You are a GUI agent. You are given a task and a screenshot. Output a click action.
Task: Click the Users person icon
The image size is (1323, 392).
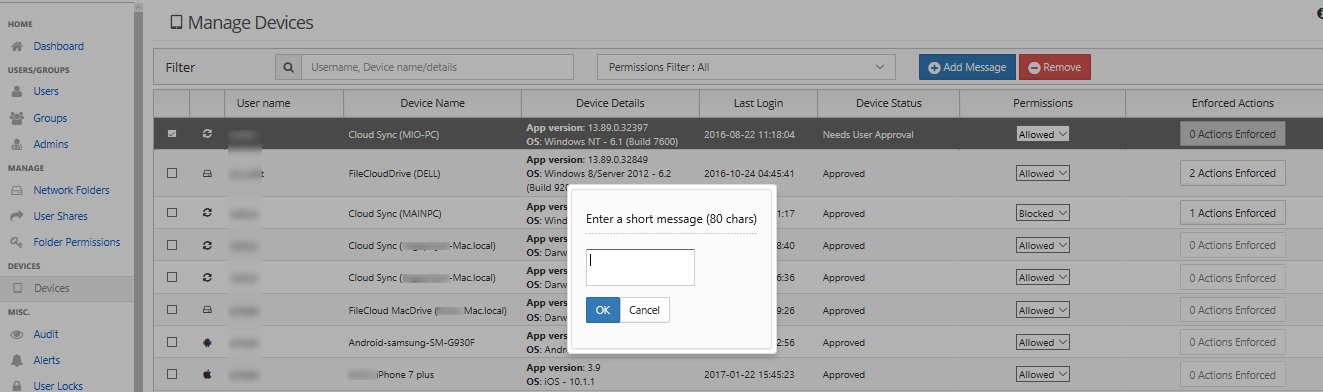16,91
